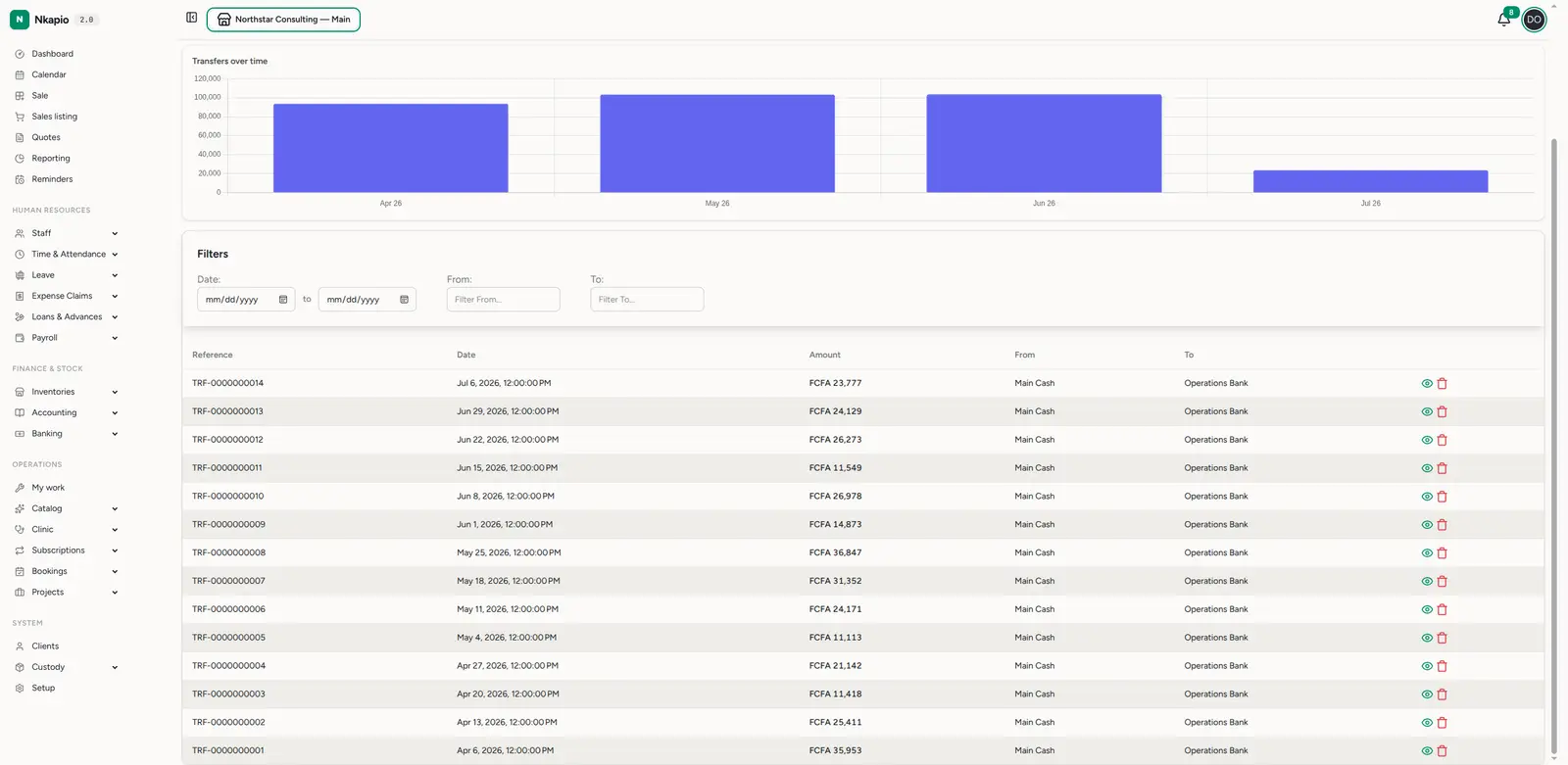Expand the Custody submenu
1568x765 pixels.
[115, 668]
